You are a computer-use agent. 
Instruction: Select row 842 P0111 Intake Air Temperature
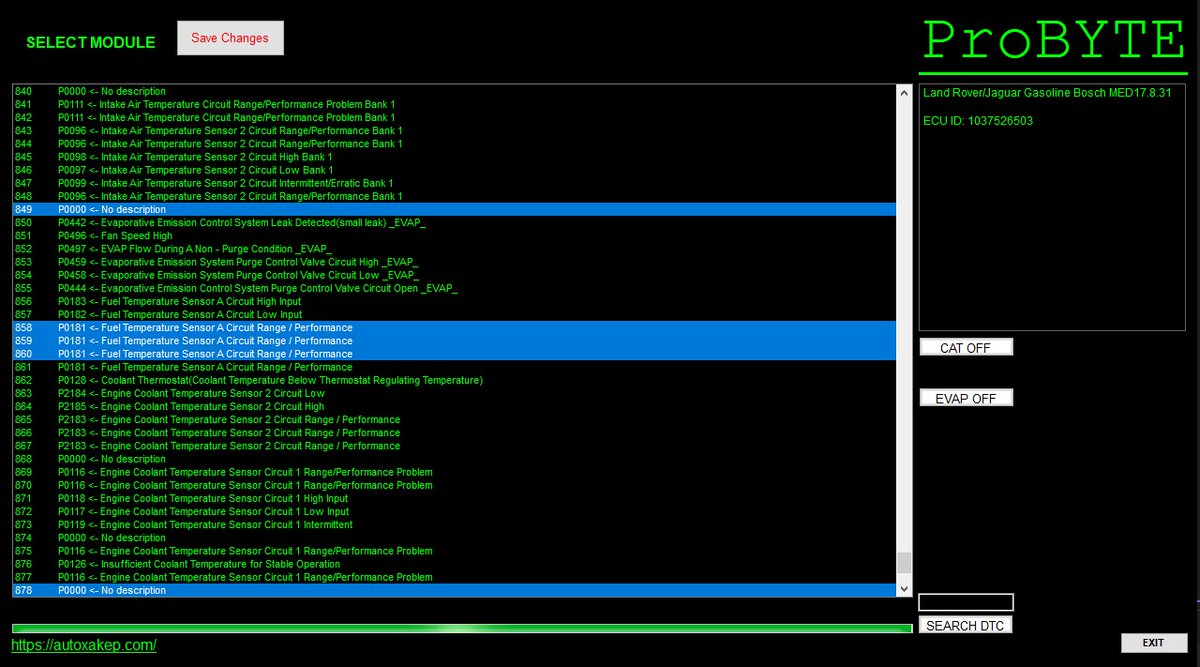(454, 117)
